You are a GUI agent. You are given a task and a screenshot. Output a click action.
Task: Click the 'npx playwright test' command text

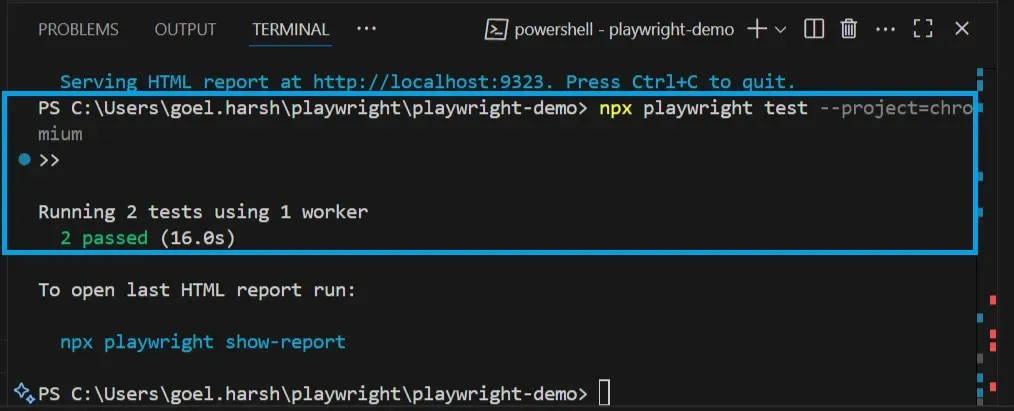point(704,108)
